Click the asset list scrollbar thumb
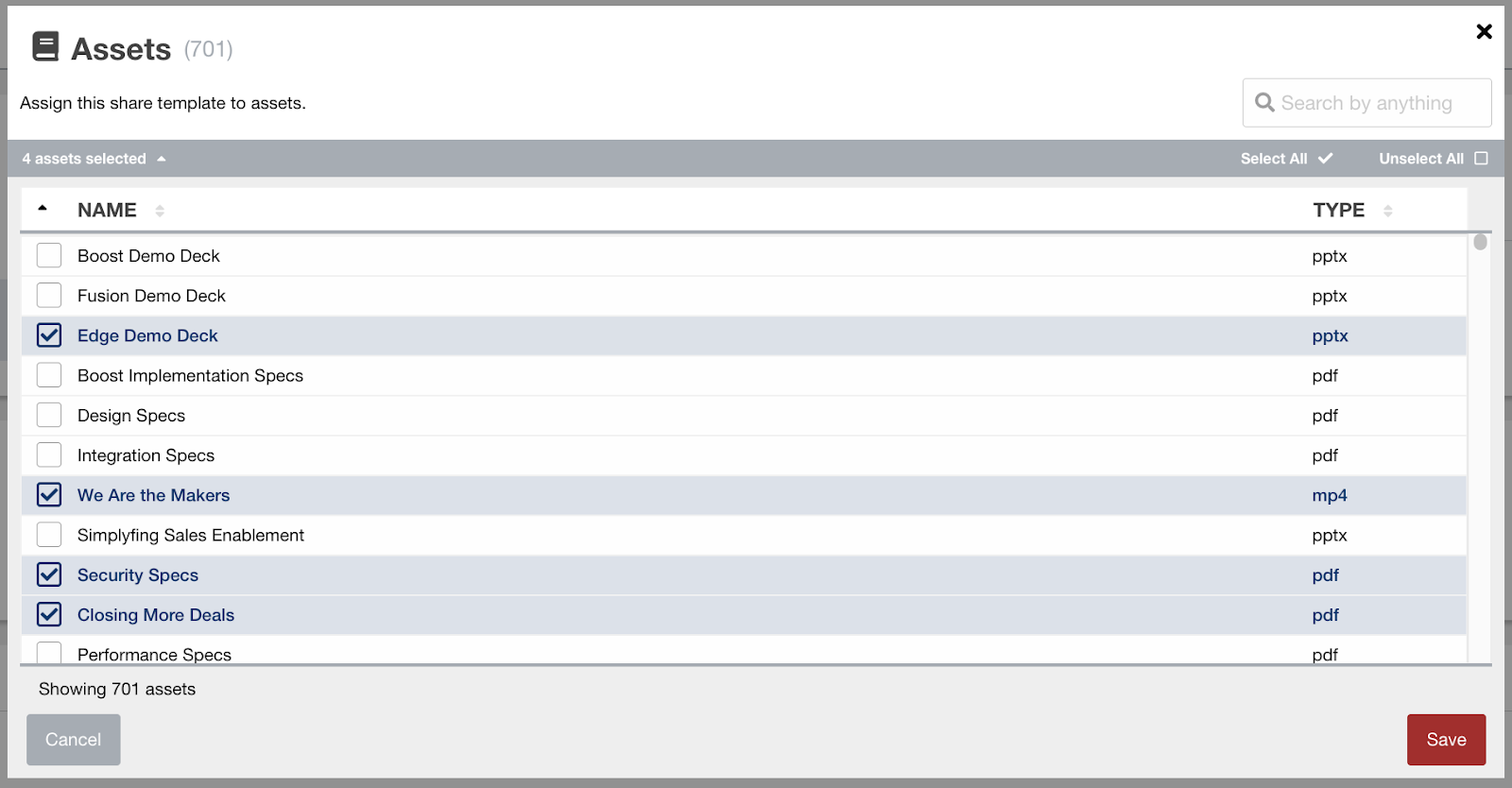Screen dimensions: 1512x788 click(x=1480, y=242)
